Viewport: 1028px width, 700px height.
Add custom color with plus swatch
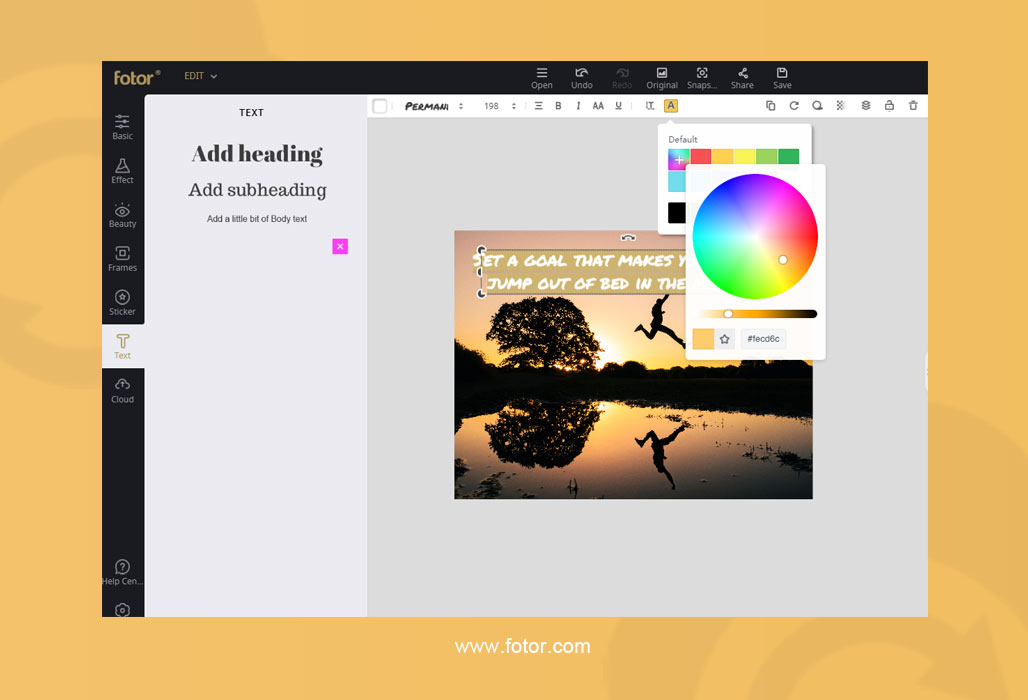pyautogui.click(x=679, y=158)
